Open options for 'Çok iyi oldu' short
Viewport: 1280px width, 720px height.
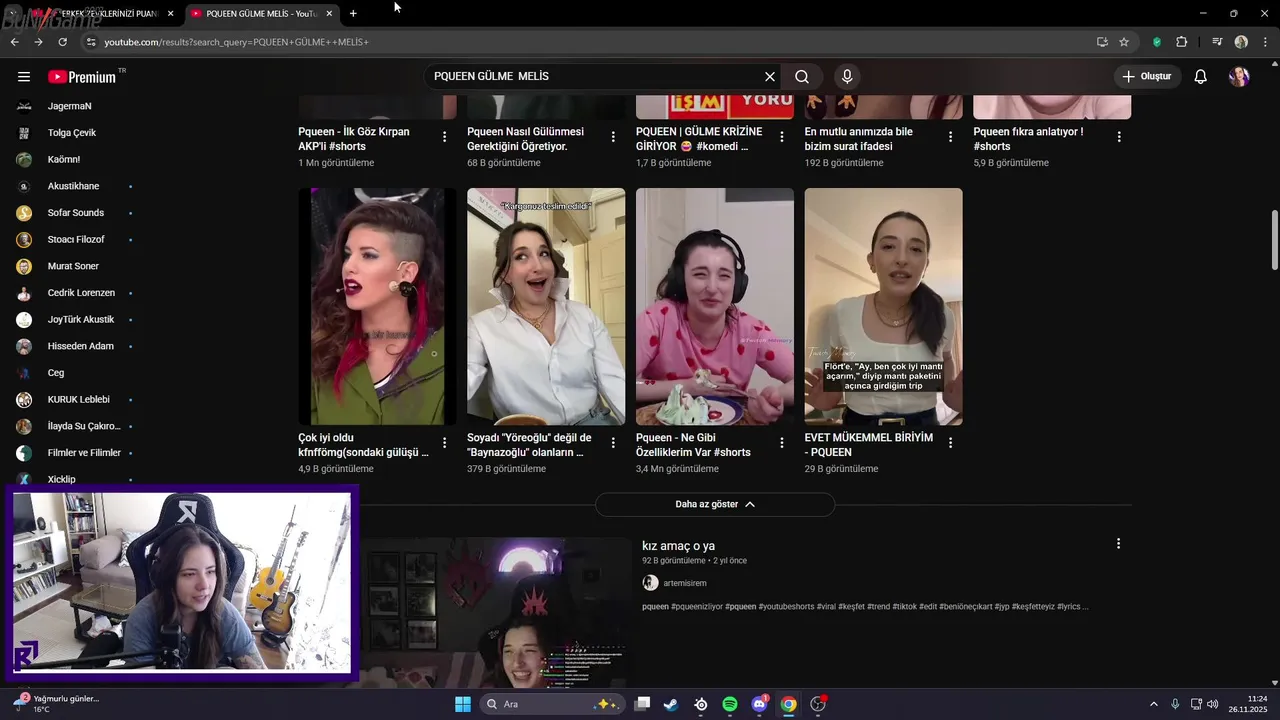coord(444,443)
